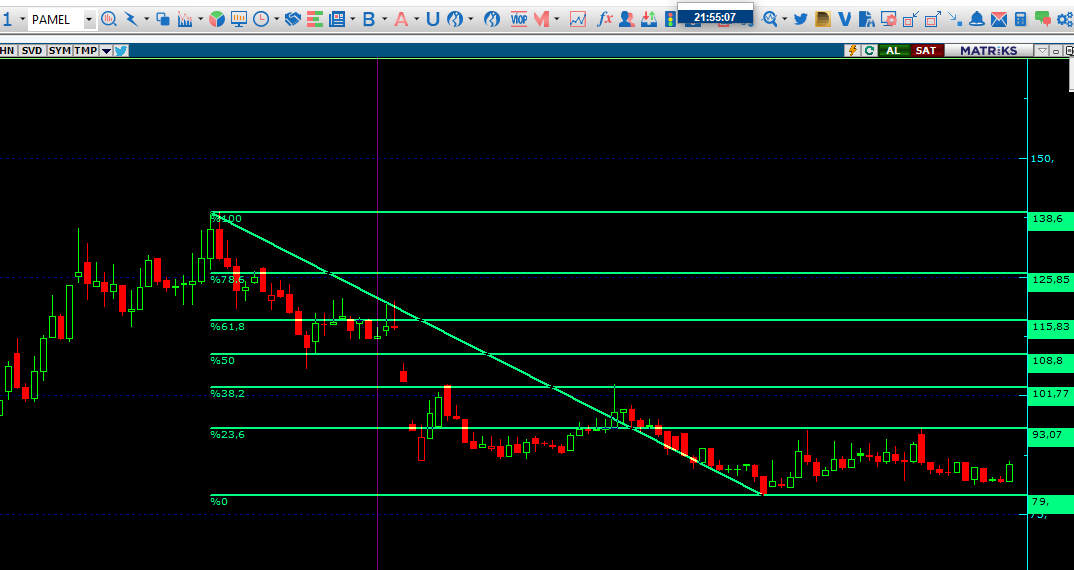This screenshot has width=1074, height=570.
Task: Open the handshake deals icon
Action: (x=292, y=19)
